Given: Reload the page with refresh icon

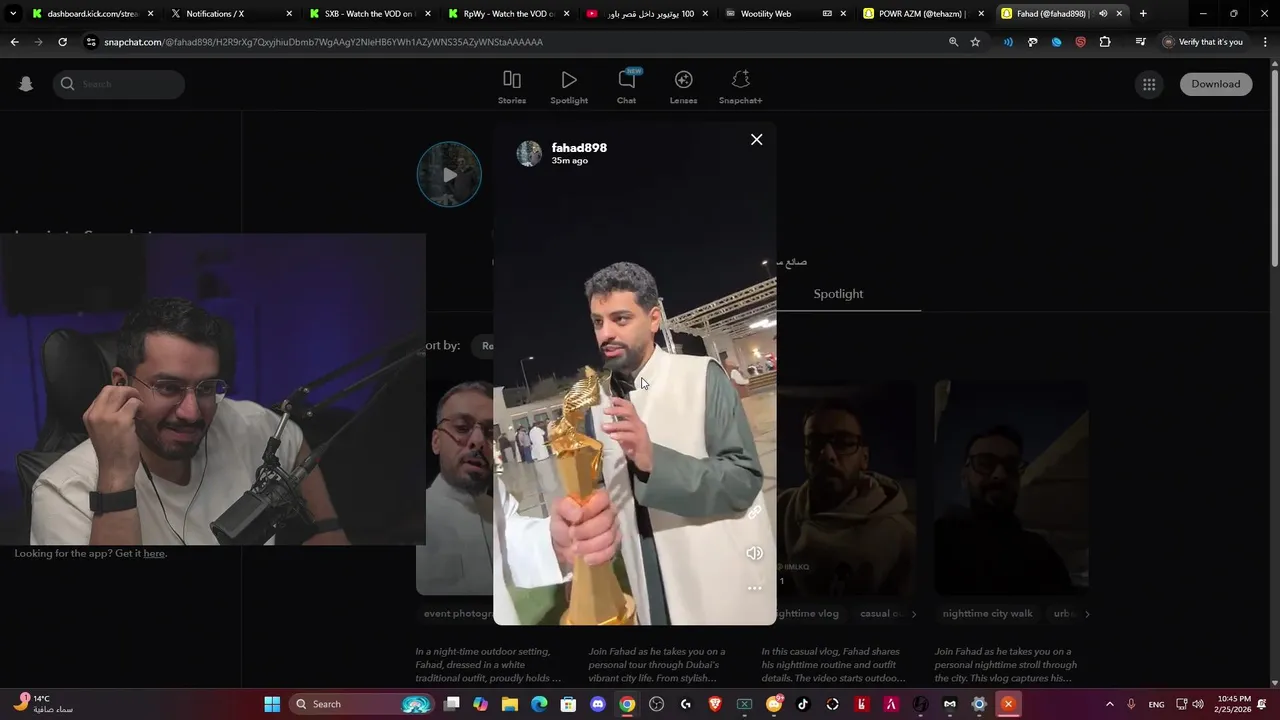Looking at the screenshot, I should (62, 42).
